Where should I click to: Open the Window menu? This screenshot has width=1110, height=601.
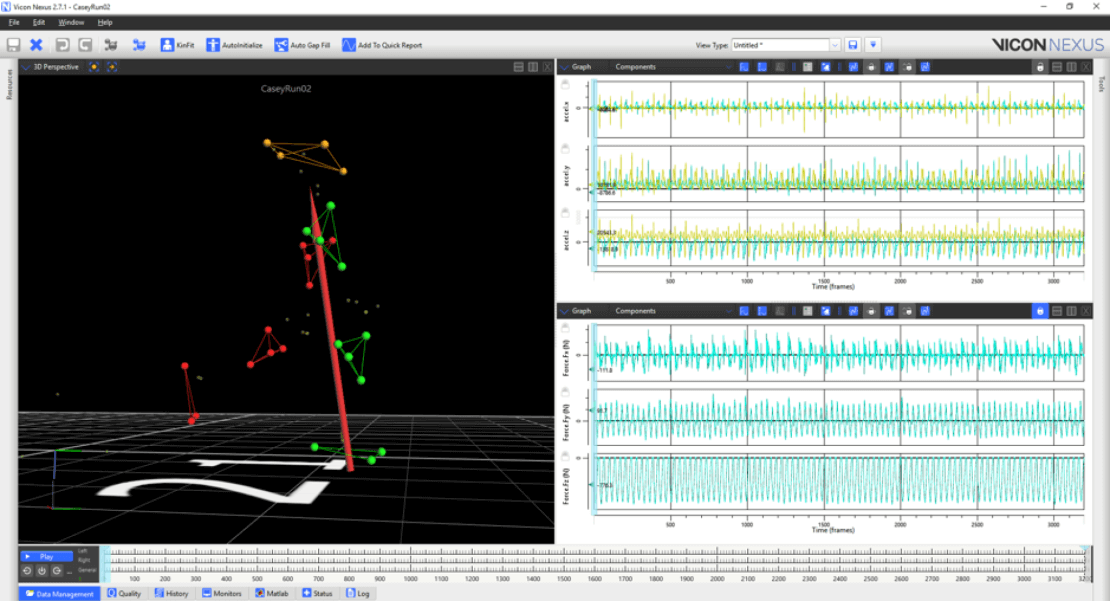71,22
